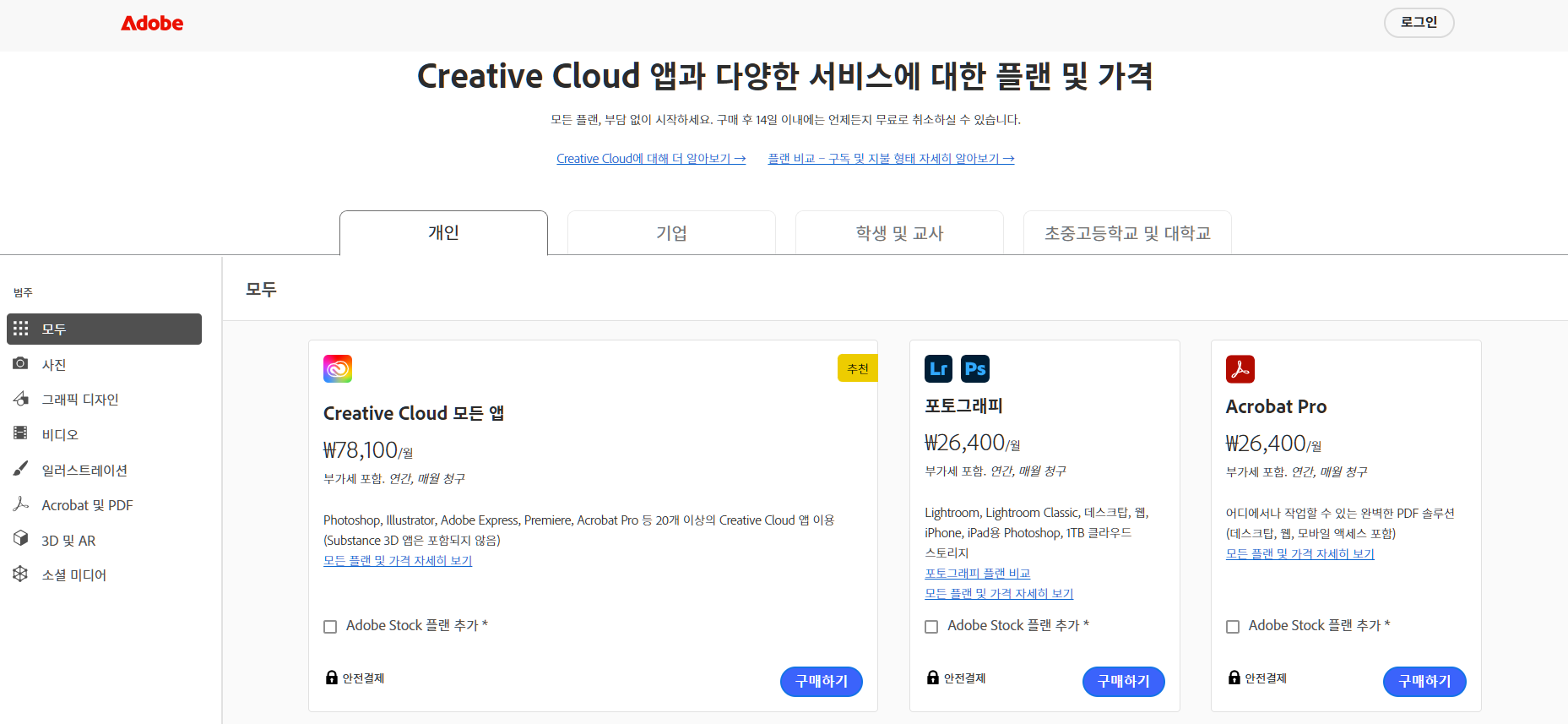
Task: Click the film strip icon beside 비디오
Action: click(x=21, y=433)
